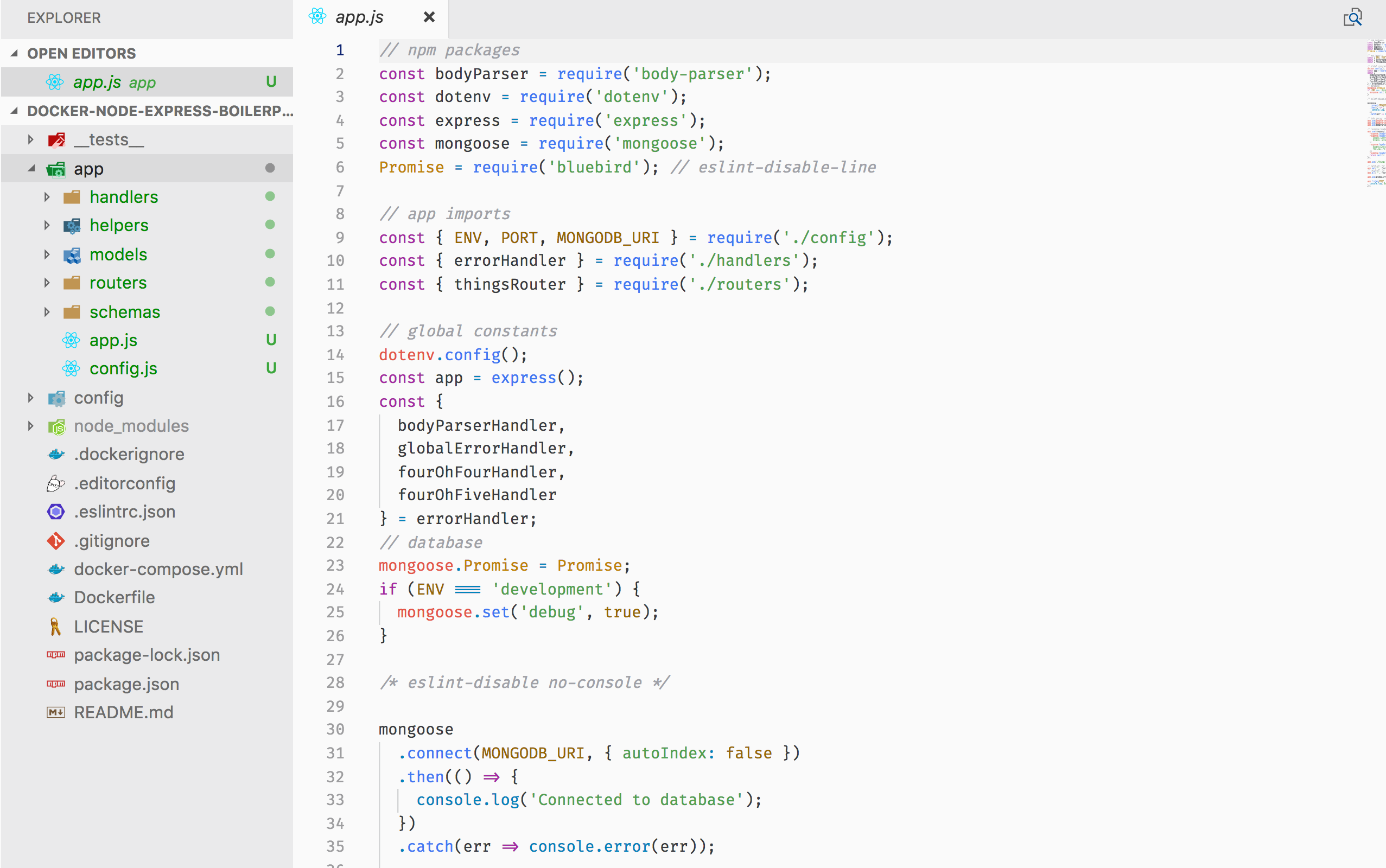Toggle collapse DOCKER-NODE-EXPRESS-BOILERP project
This screenshot has width=1386, height=868.
tap(18, 111)
